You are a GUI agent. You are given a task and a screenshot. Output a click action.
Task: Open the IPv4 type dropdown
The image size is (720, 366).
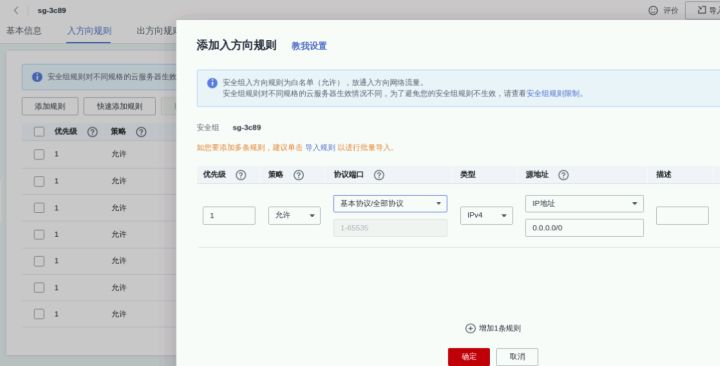pyautogui.click(x=486, y=215)
